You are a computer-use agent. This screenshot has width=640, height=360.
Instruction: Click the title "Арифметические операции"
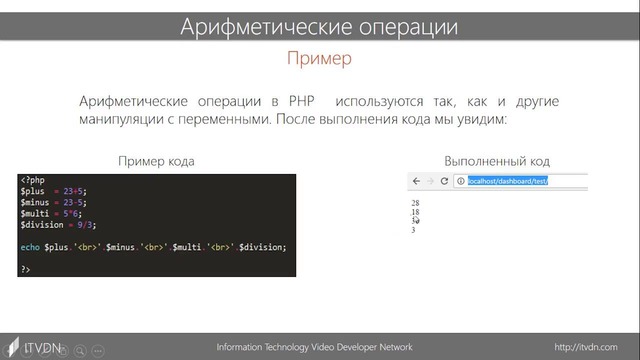point(319,27)
